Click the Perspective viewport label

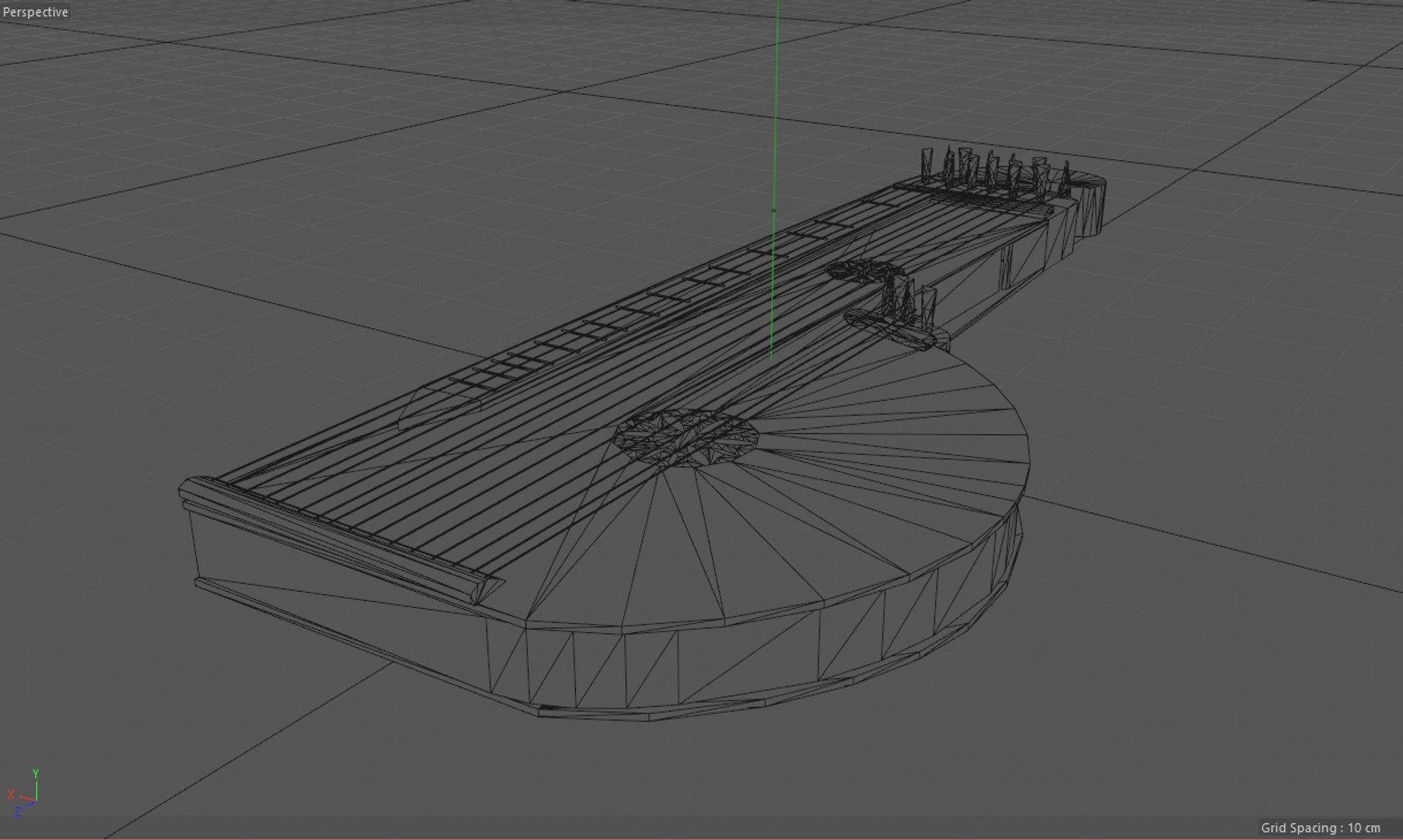[36, 12]
